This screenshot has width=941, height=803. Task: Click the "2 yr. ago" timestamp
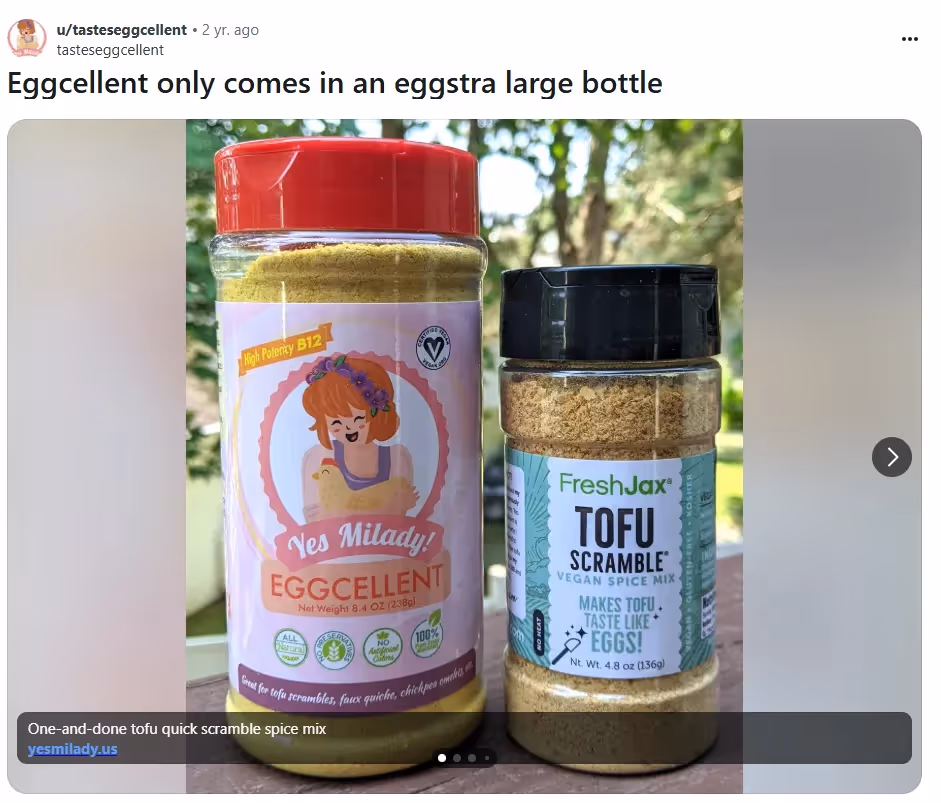tap(230, 29)
